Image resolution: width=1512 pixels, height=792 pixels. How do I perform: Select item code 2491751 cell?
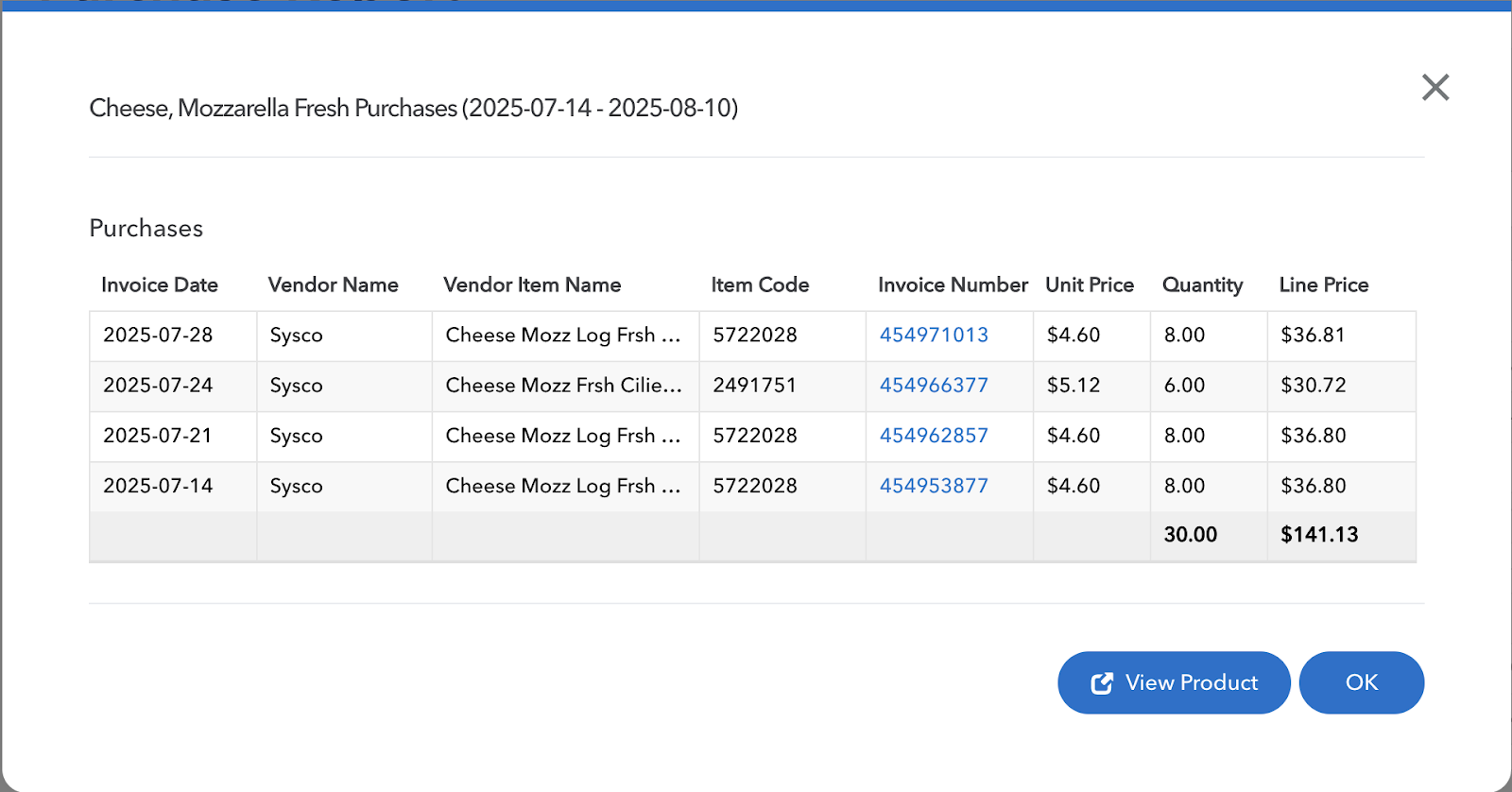[x=754, y=386]
